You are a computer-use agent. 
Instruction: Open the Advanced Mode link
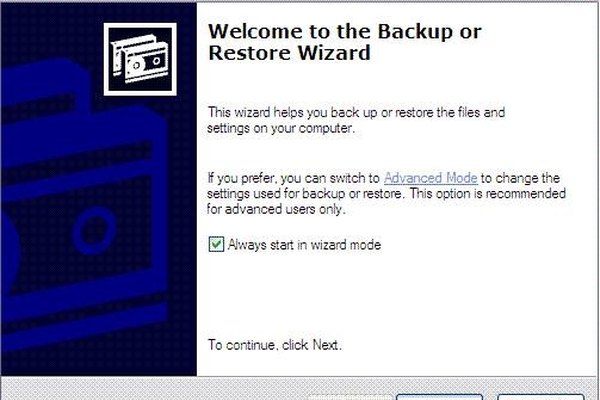pyautogui.click(x=430, y=178)
